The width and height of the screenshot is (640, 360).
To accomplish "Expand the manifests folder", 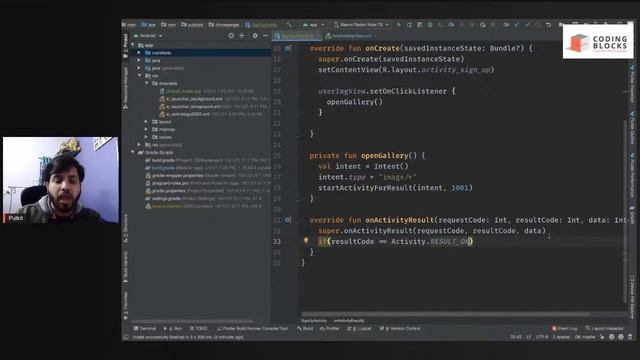I will (x=139, y=53).
